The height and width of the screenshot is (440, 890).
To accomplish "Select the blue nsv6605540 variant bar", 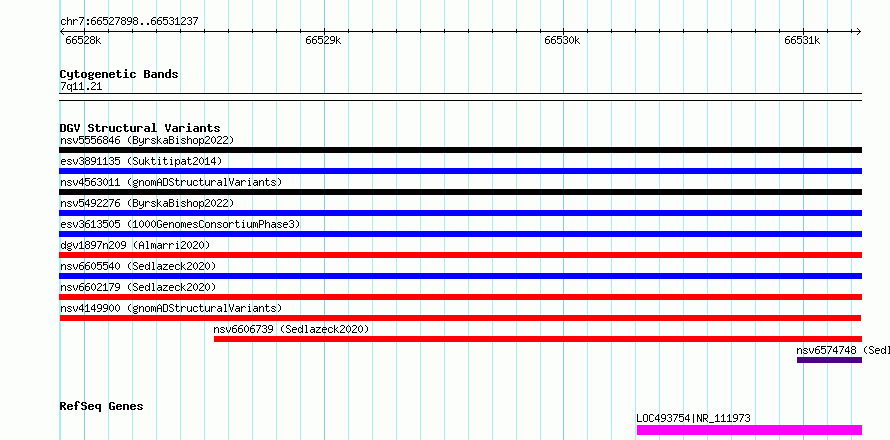I will (461, 276).
